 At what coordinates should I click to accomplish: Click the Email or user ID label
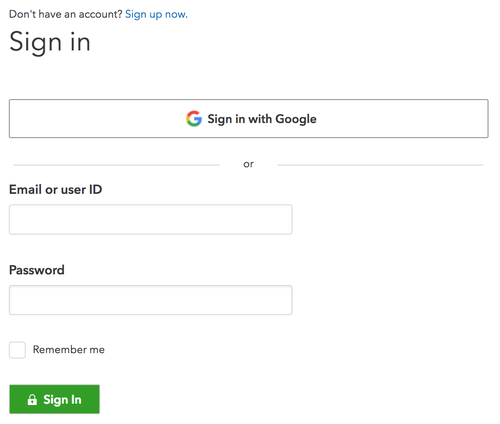coord(56,189)
